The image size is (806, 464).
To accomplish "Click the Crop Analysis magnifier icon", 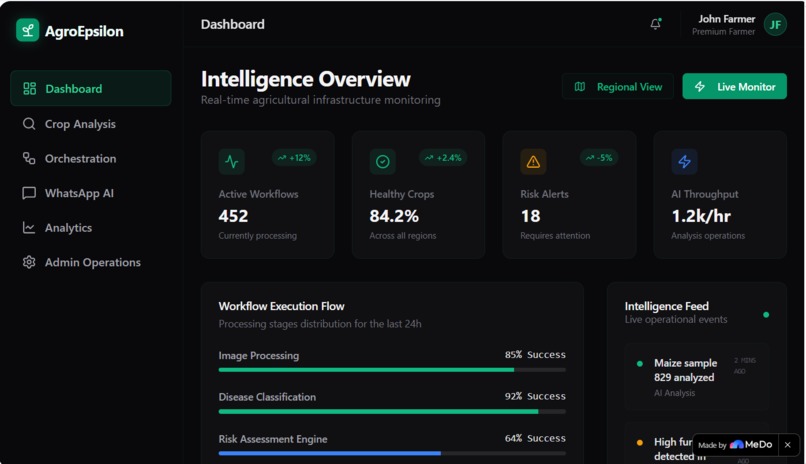I will tap(29, 124).
